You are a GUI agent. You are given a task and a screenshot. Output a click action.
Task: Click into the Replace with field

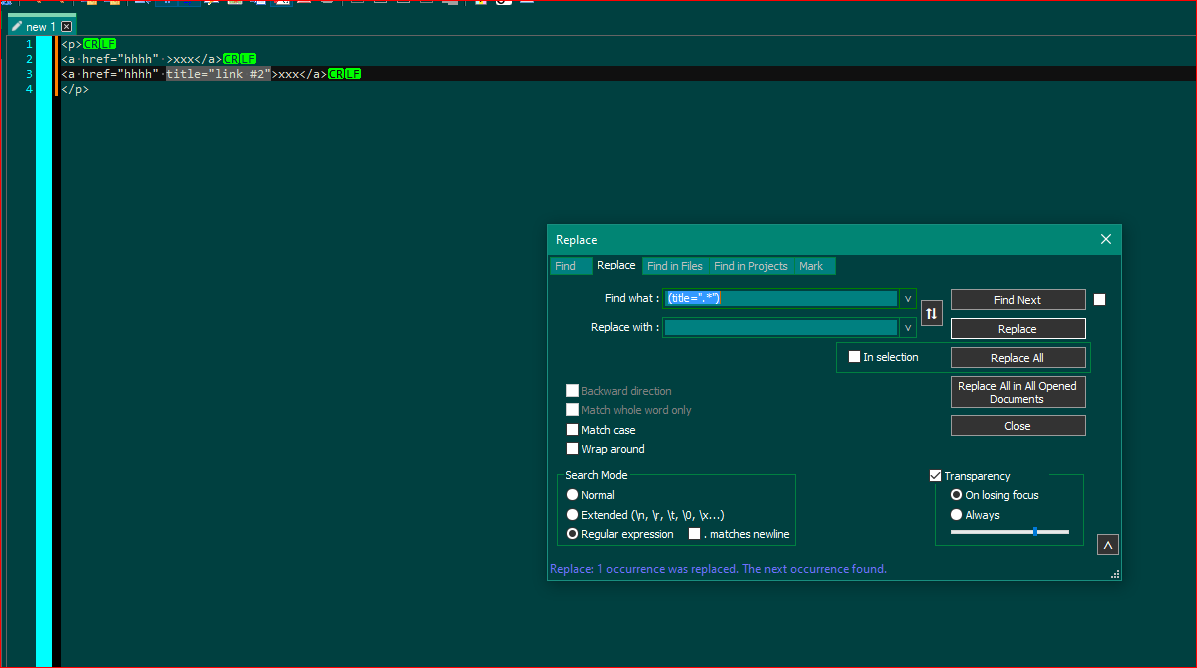tap(782, 328)
